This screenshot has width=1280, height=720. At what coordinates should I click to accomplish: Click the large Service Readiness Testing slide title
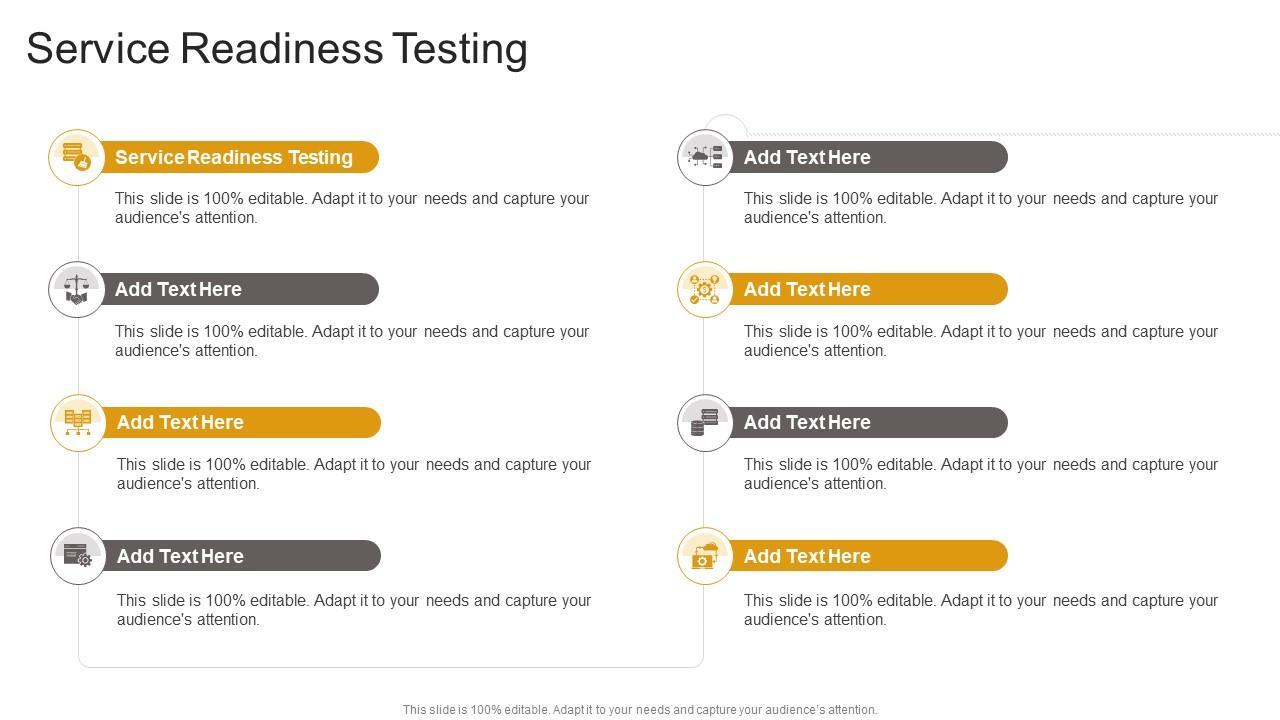point(277,49)
